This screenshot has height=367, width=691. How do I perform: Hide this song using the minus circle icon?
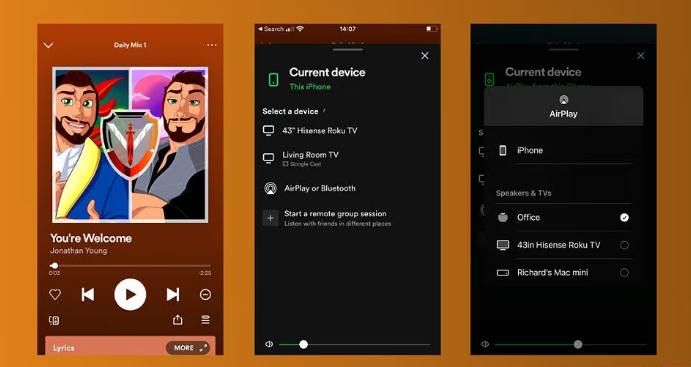click(205, 294)
